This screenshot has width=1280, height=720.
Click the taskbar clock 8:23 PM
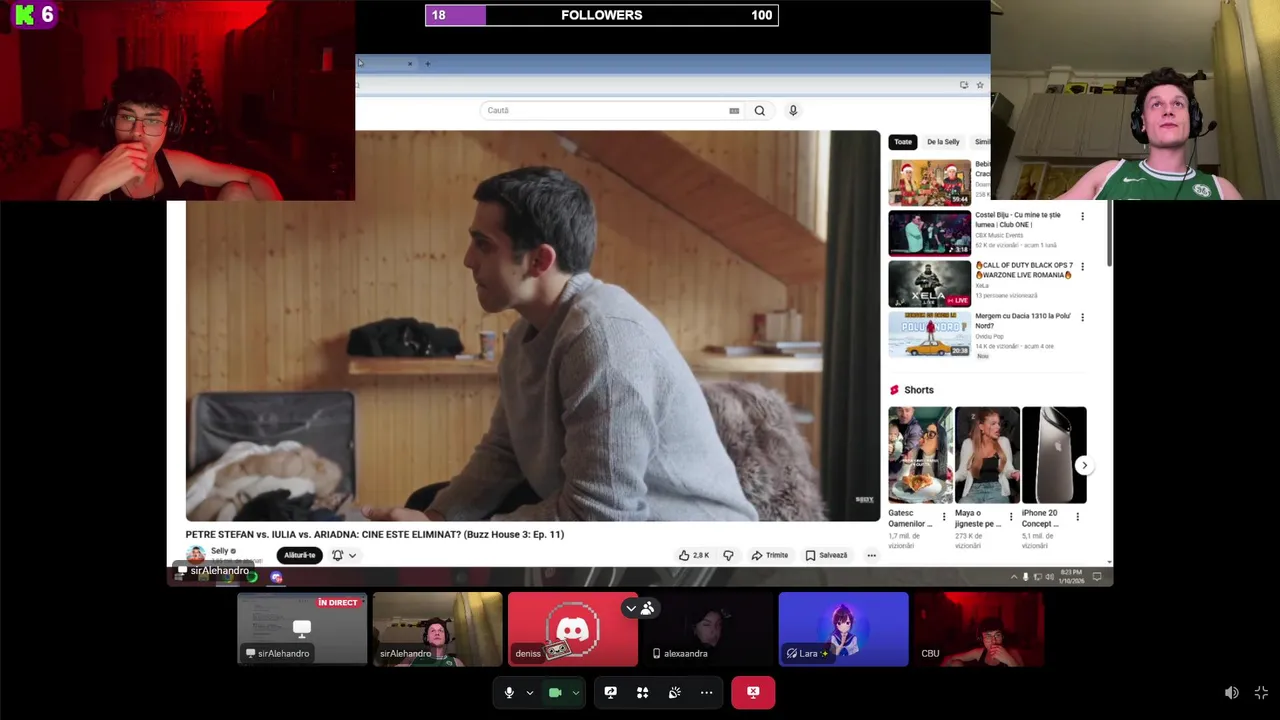[x=1072, y=577]
